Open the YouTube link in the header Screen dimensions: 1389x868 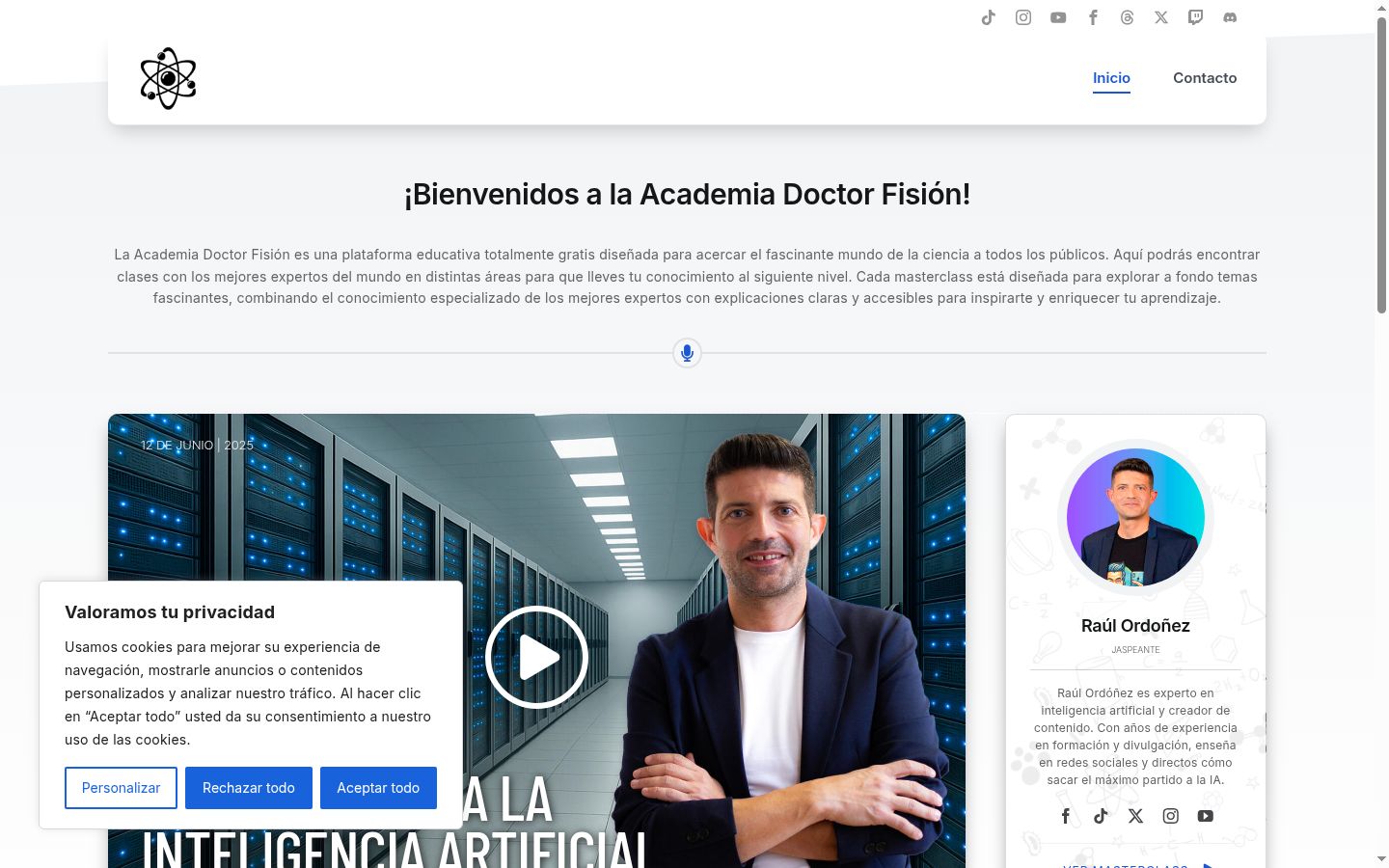pos(1058,17)
